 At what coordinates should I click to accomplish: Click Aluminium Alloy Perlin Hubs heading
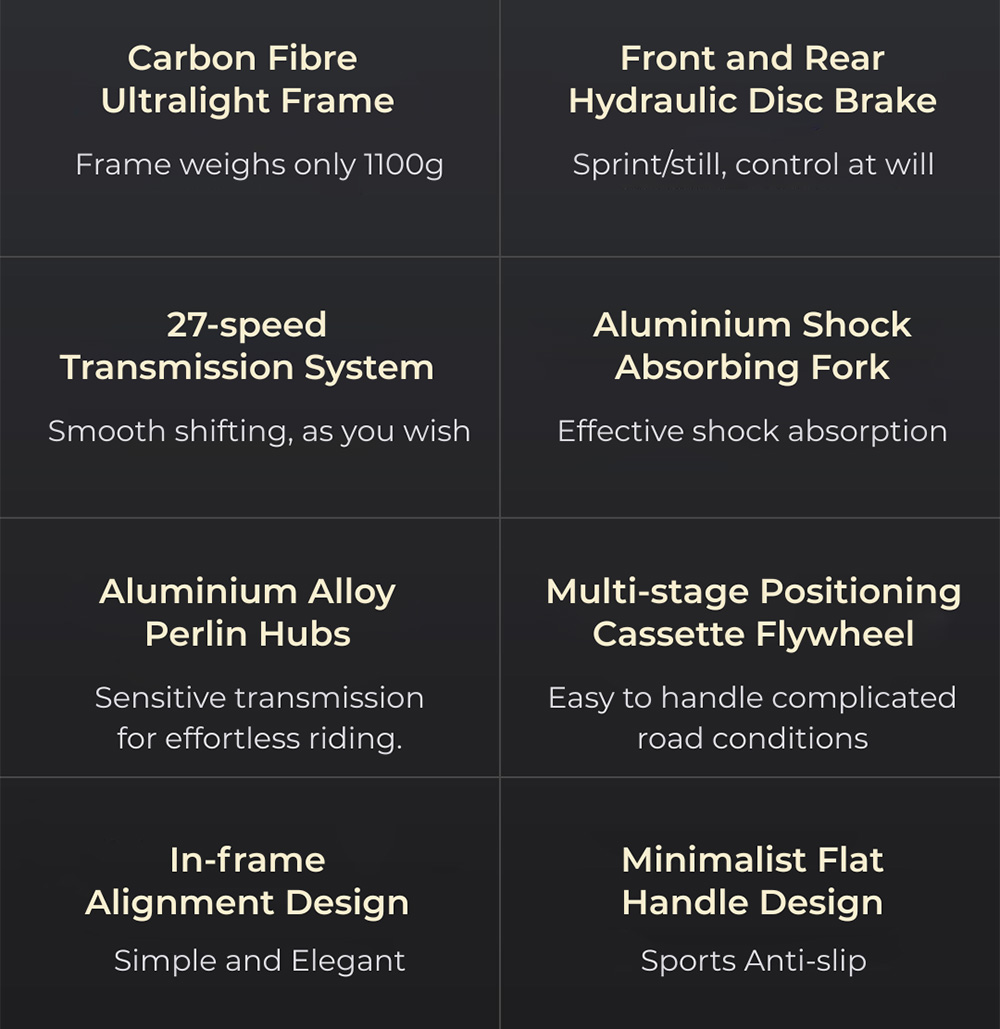pyautogui.click(x=248, y=612)
